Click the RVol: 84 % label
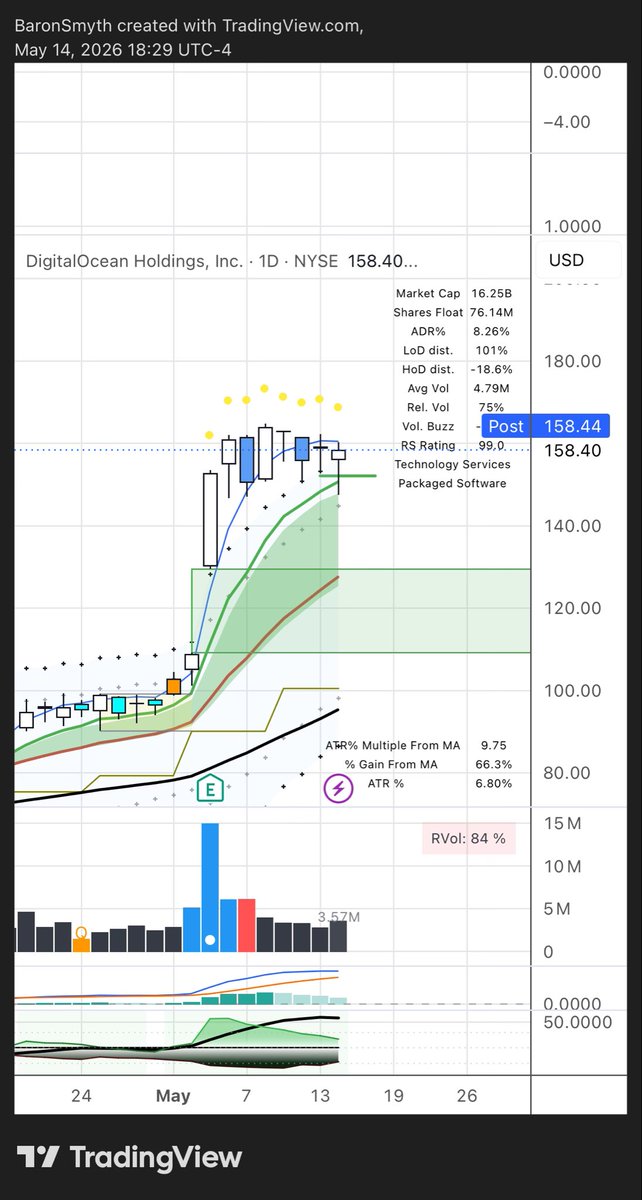The height and width of the screenshot is (1200, 642). coord(468,838)
